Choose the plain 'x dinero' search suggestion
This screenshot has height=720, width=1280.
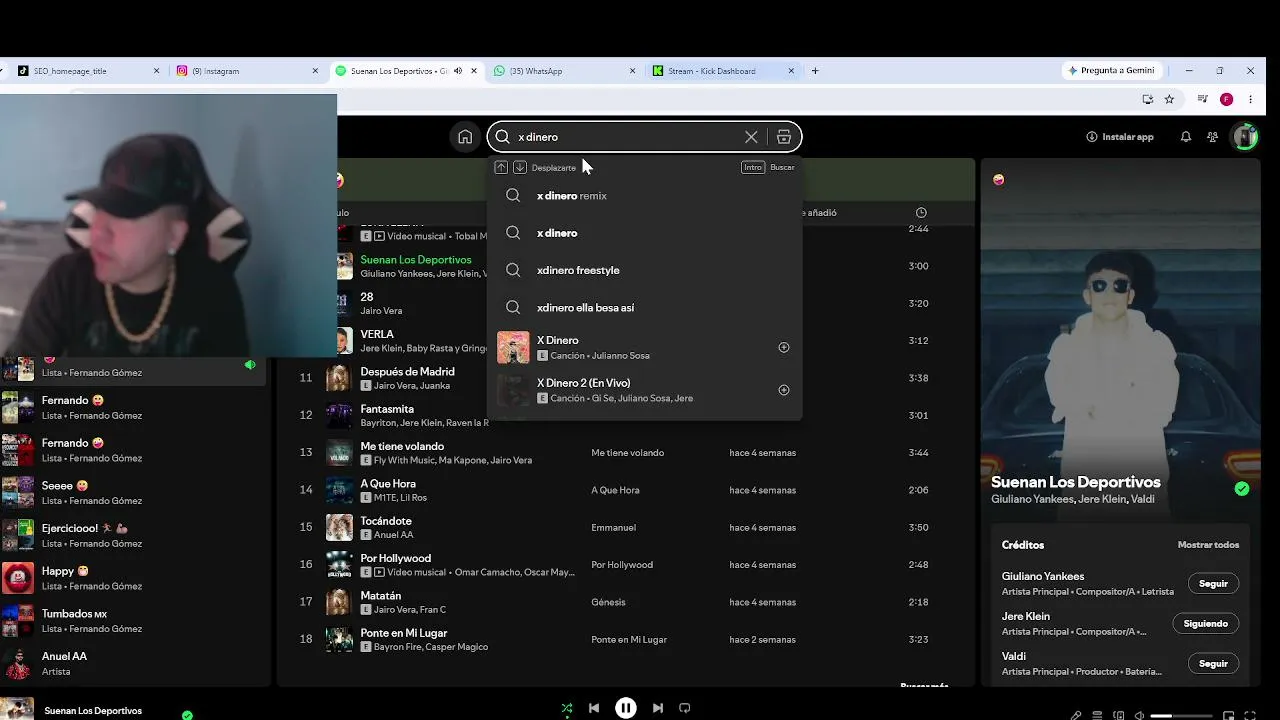(644, 233)
